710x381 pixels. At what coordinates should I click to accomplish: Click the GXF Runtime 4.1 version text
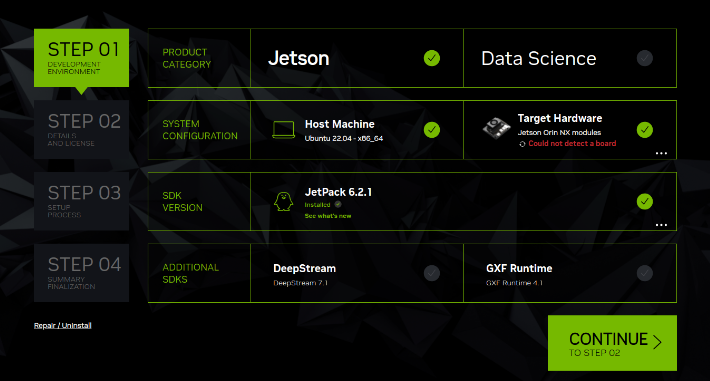click(514, 283)
